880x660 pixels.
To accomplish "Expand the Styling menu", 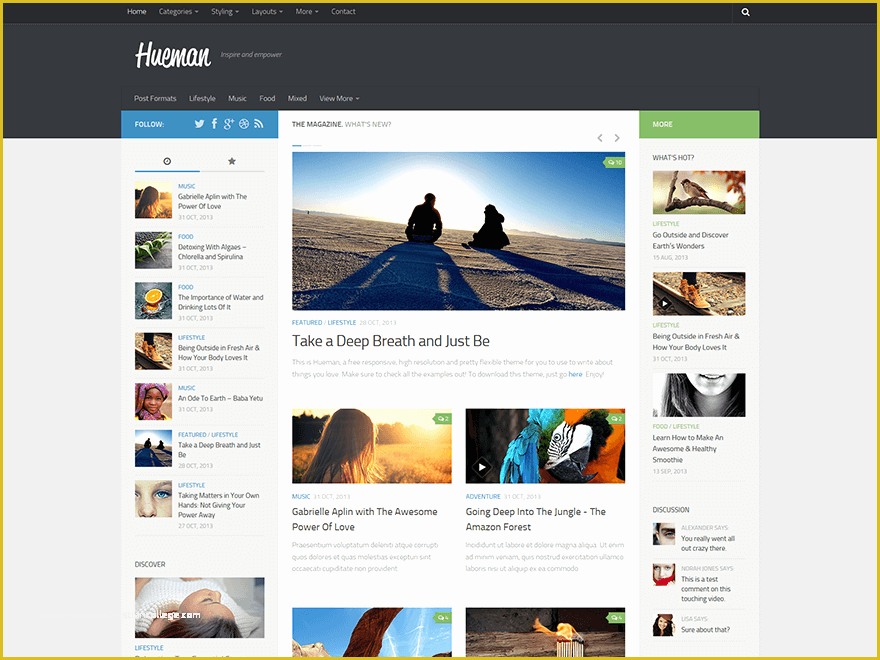I will (x=225, y=12).
